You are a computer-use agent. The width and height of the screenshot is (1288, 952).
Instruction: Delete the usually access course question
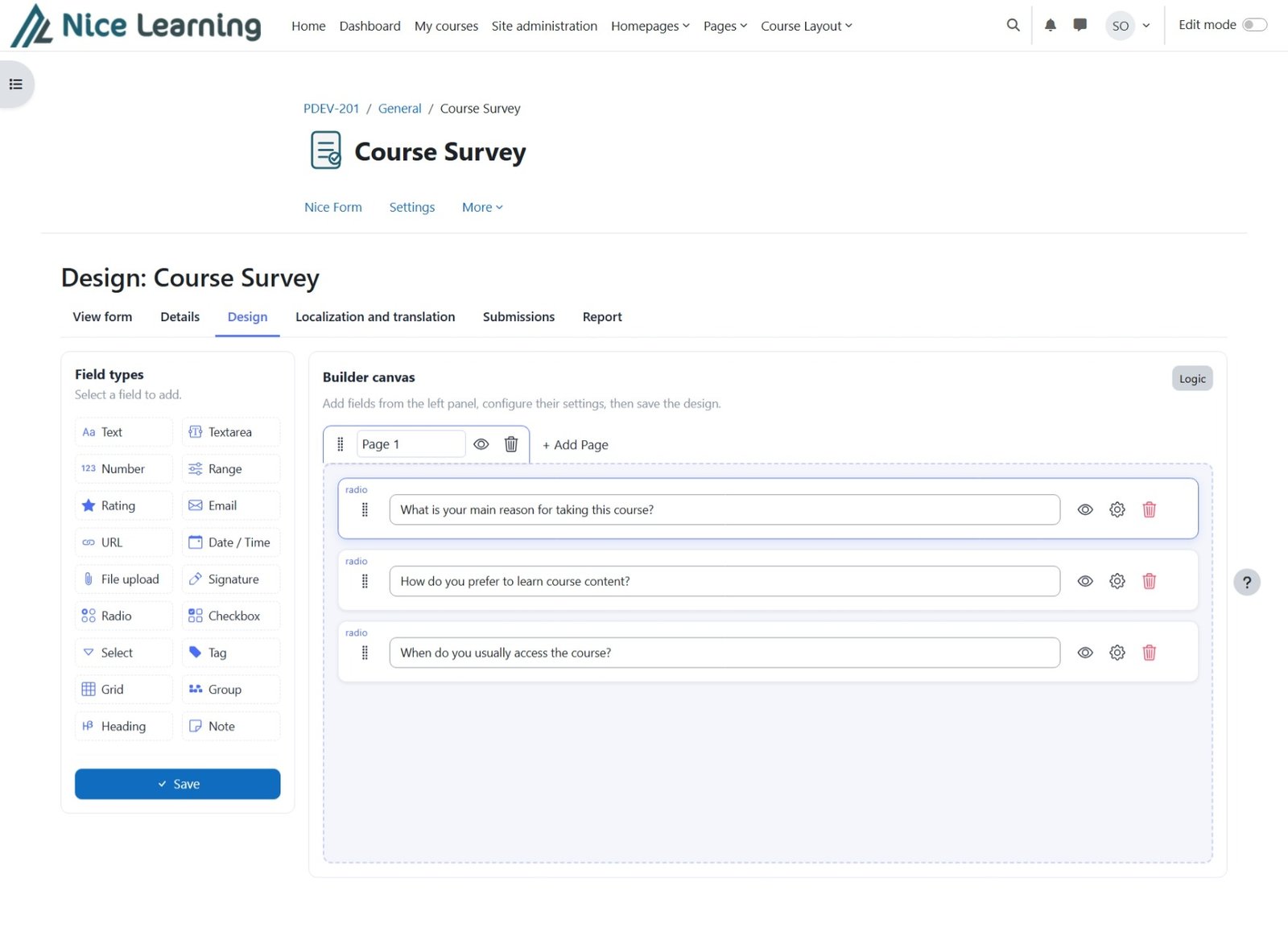tap(1150, 653)
